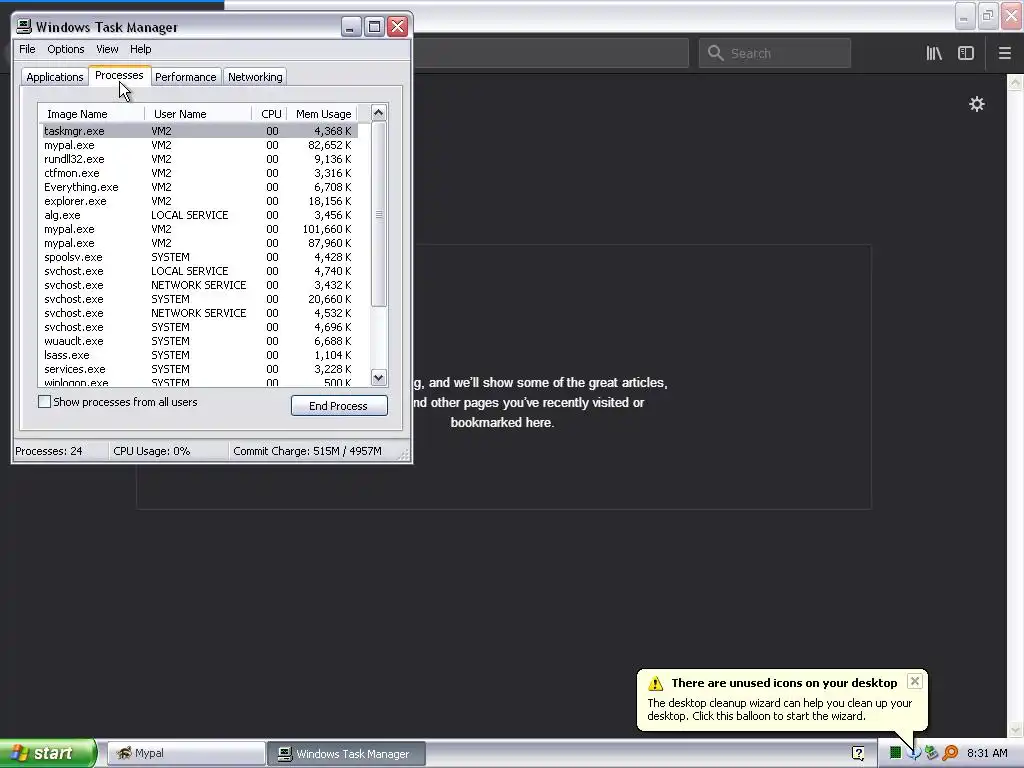Select mypal.exe row using 82,652 K

200,145
